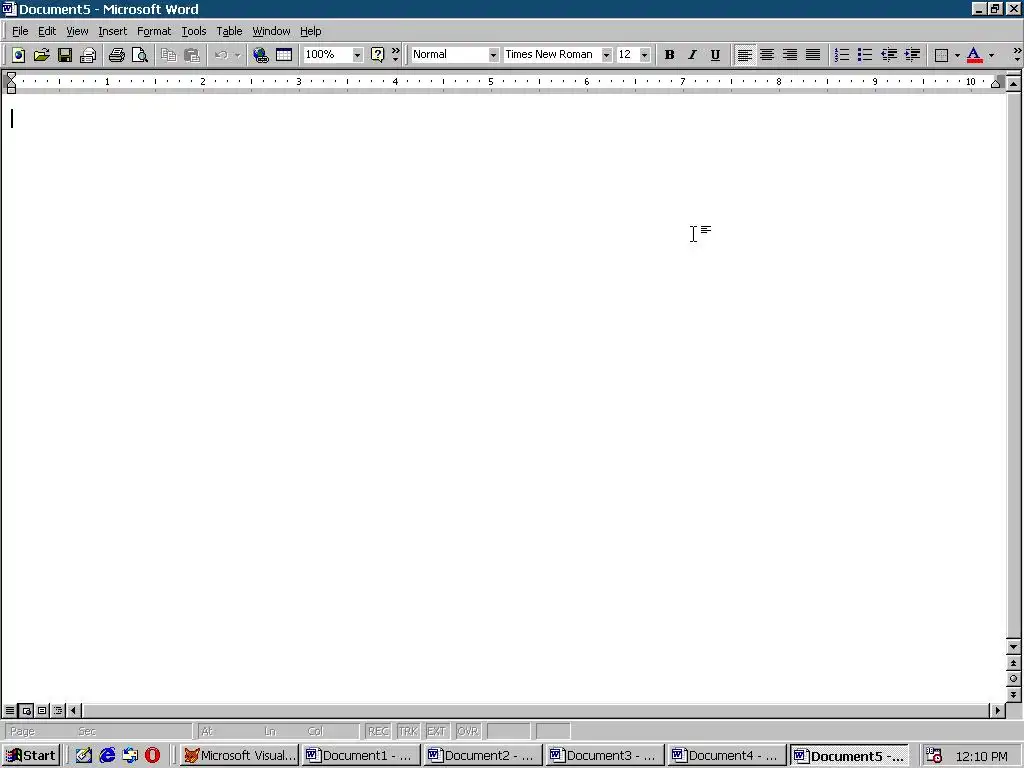Click the Increase Indent icon
The width and height of the screenshot is (1024, 768).
point(912,55)
